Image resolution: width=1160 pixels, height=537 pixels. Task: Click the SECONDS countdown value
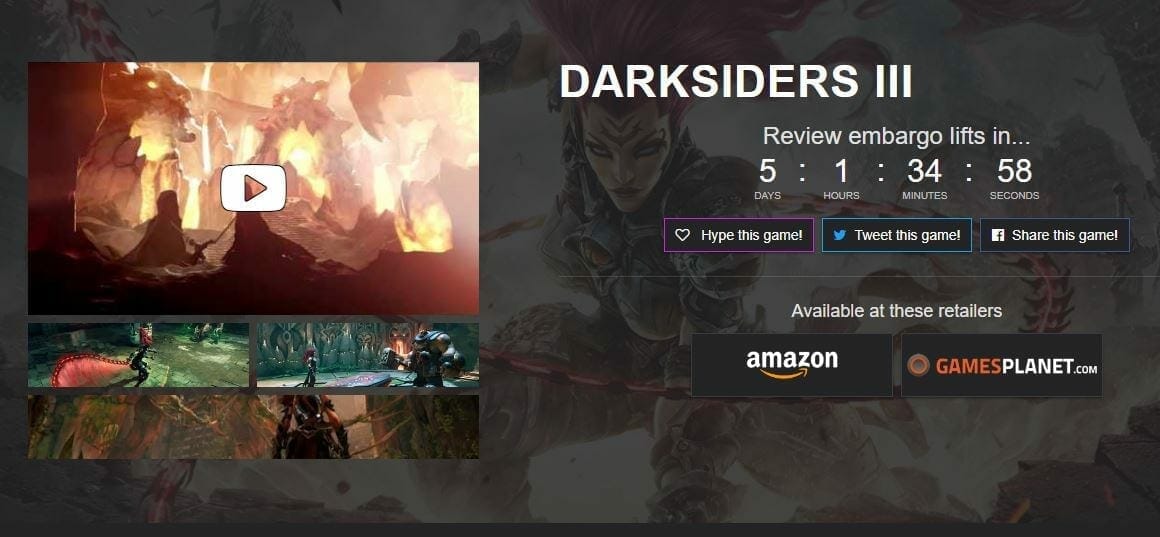coord(1014,172)
